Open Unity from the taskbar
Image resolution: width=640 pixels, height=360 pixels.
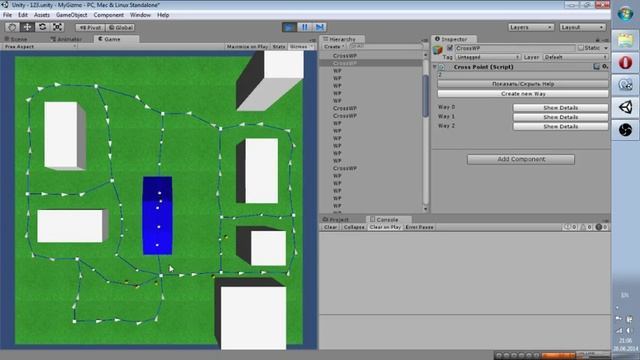(x=625, y=107)
